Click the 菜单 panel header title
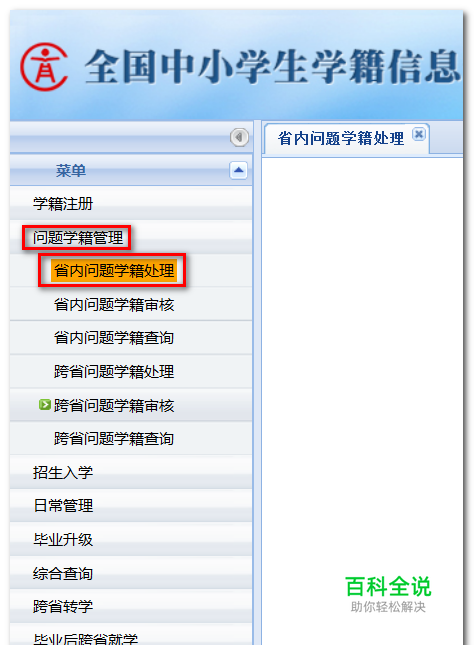Viewport: 474px width, 645px height. (71, 170)
